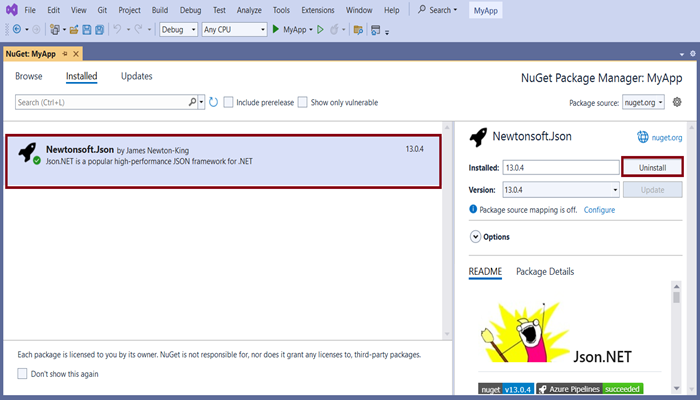Click the nuget v13.0.4 badge
700x400 pixels.
click(x=505, y=389)
